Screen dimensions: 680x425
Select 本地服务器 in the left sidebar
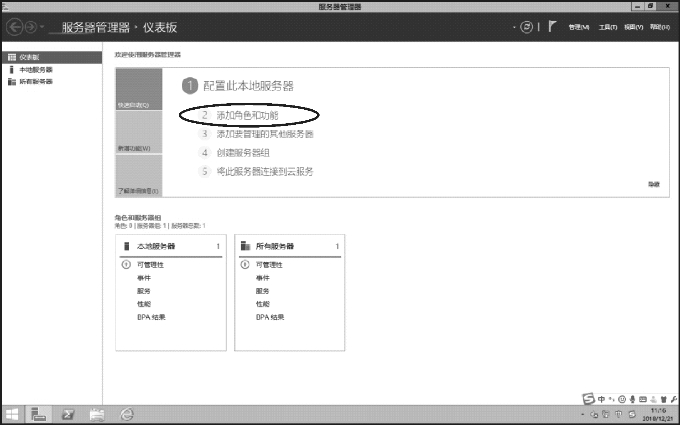point(52,69)
